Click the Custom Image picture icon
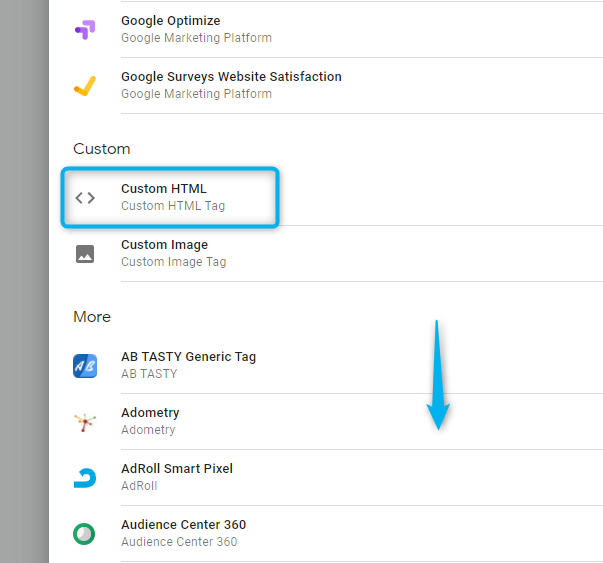Viewport: 603px width, 563px height. pyautogui.click(x=85, y=254)
